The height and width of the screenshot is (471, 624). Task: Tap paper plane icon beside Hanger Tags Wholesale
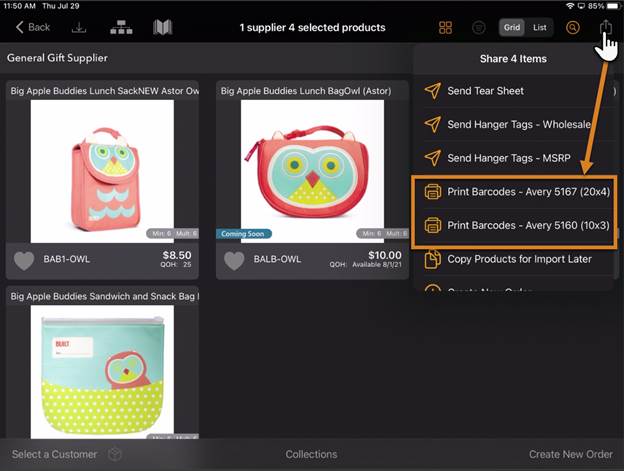433,125
